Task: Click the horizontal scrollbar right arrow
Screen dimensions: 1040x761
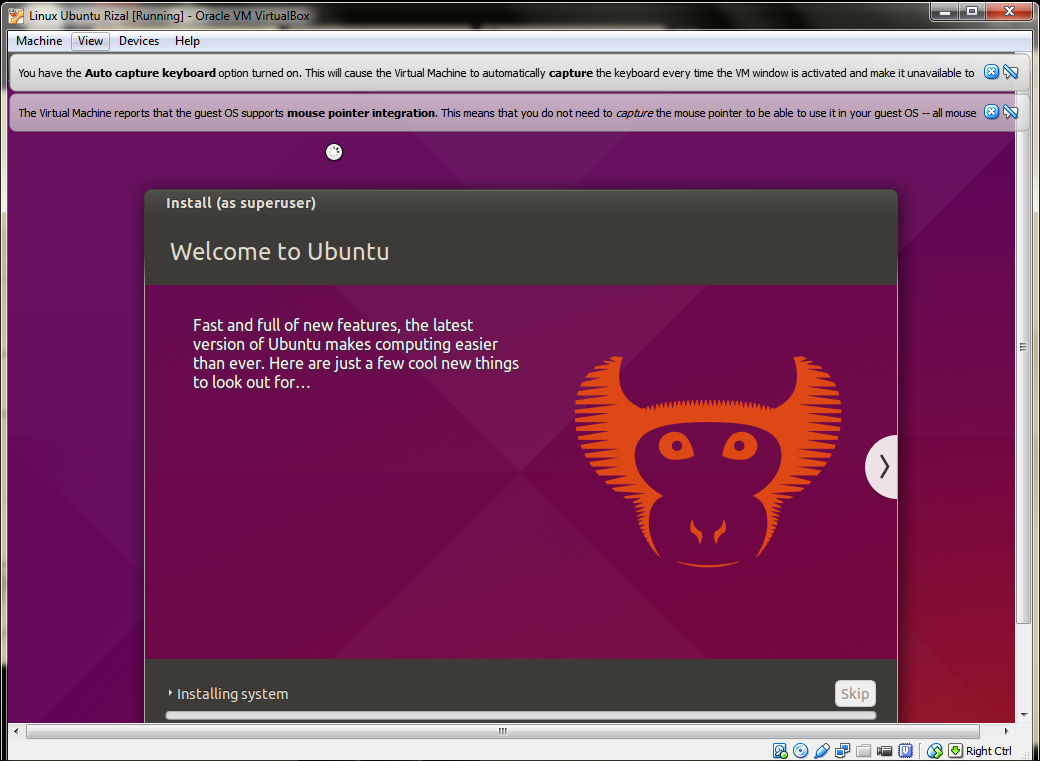Action: [1007, 731]
